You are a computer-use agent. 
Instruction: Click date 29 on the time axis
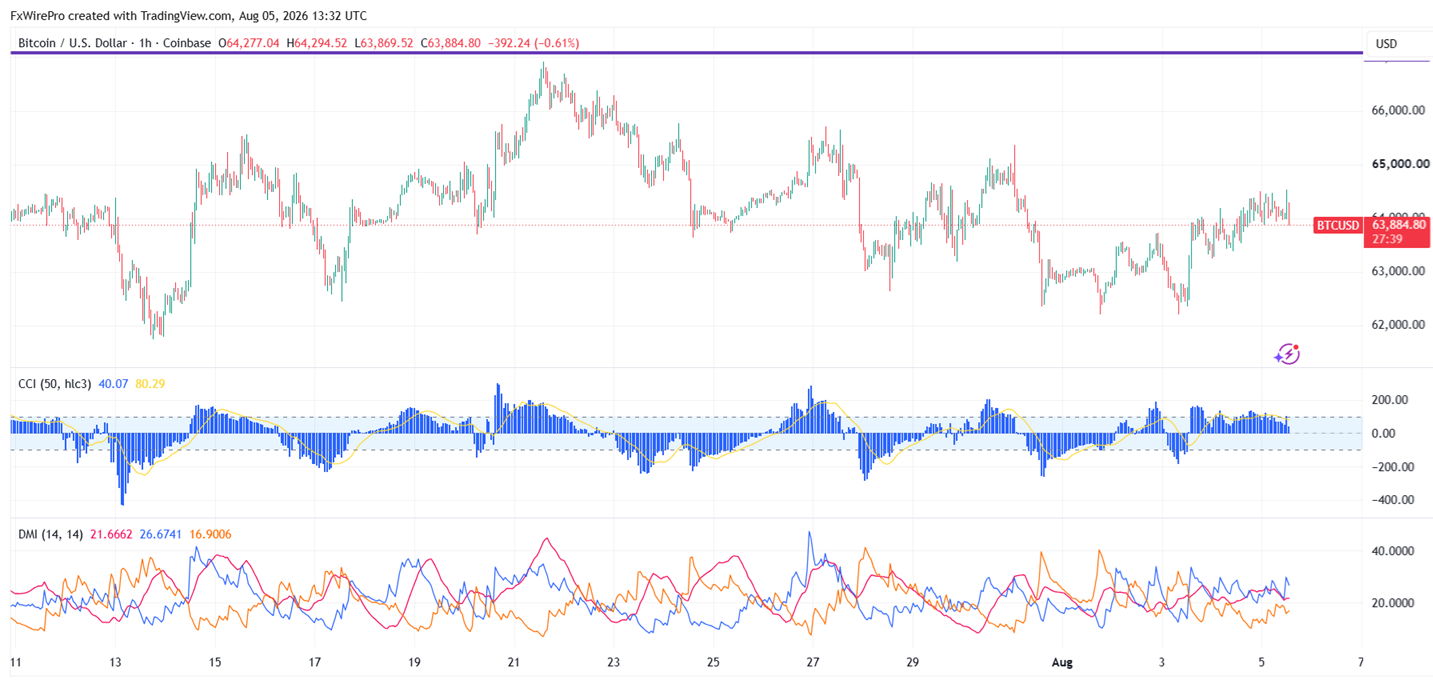pyautogui.click(x=912, y=662)
